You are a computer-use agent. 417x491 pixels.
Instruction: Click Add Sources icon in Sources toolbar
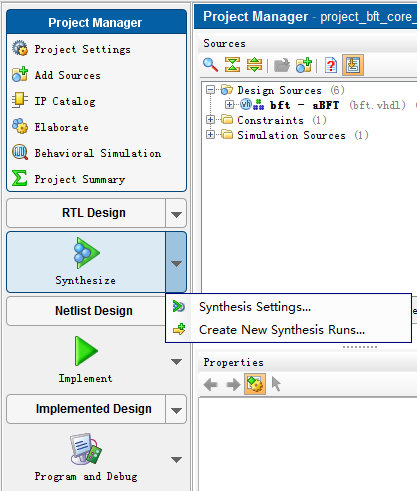point(304,65)
